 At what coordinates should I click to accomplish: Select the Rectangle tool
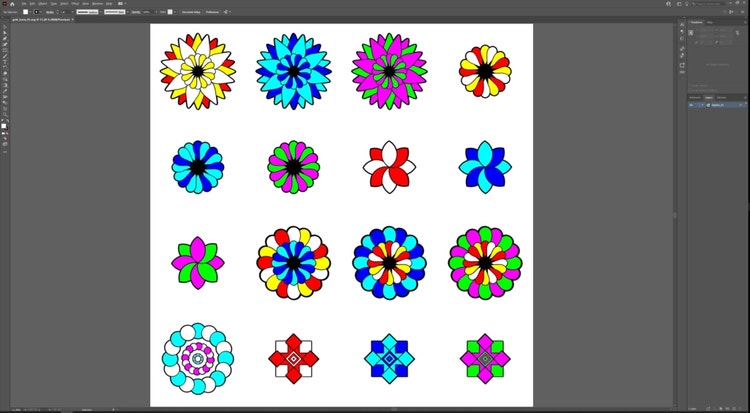[5, 50]
